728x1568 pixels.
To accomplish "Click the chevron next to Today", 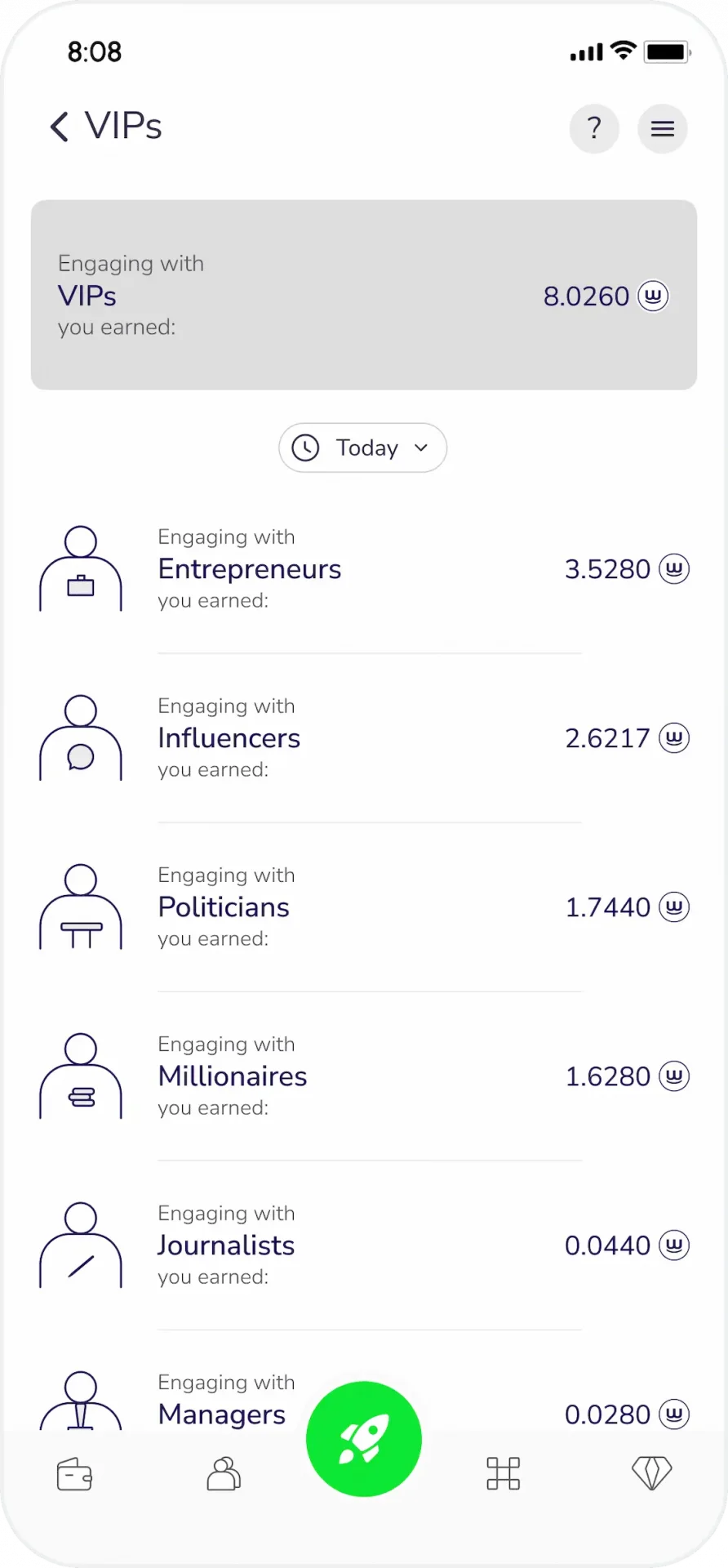I will click(421, 448).
